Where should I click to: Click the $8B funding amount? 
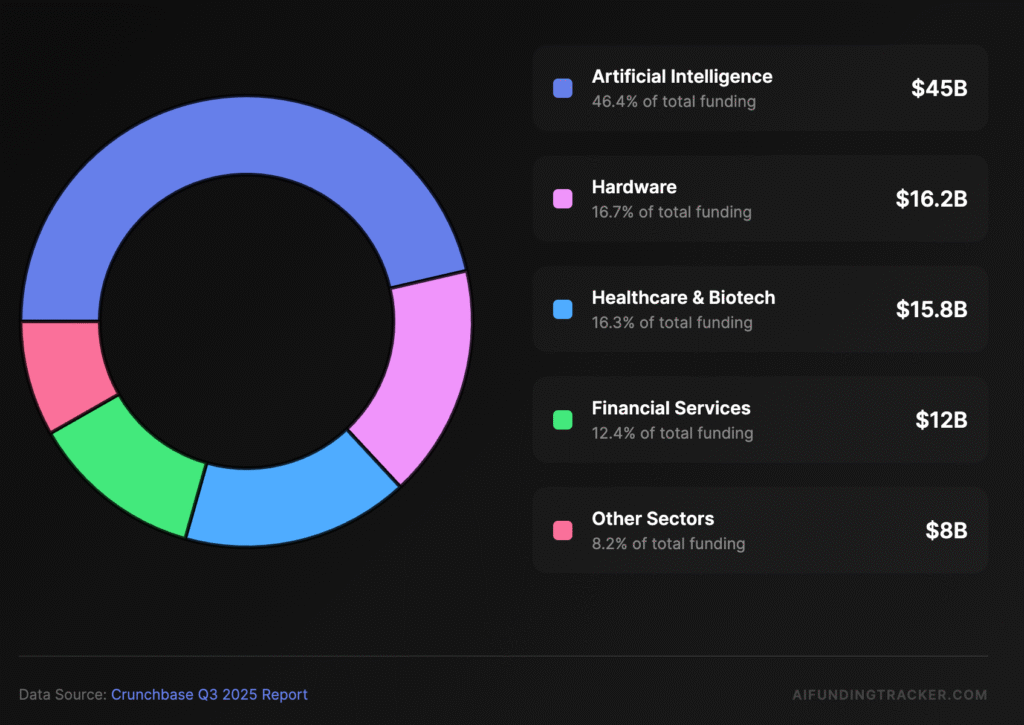point(946,530)
